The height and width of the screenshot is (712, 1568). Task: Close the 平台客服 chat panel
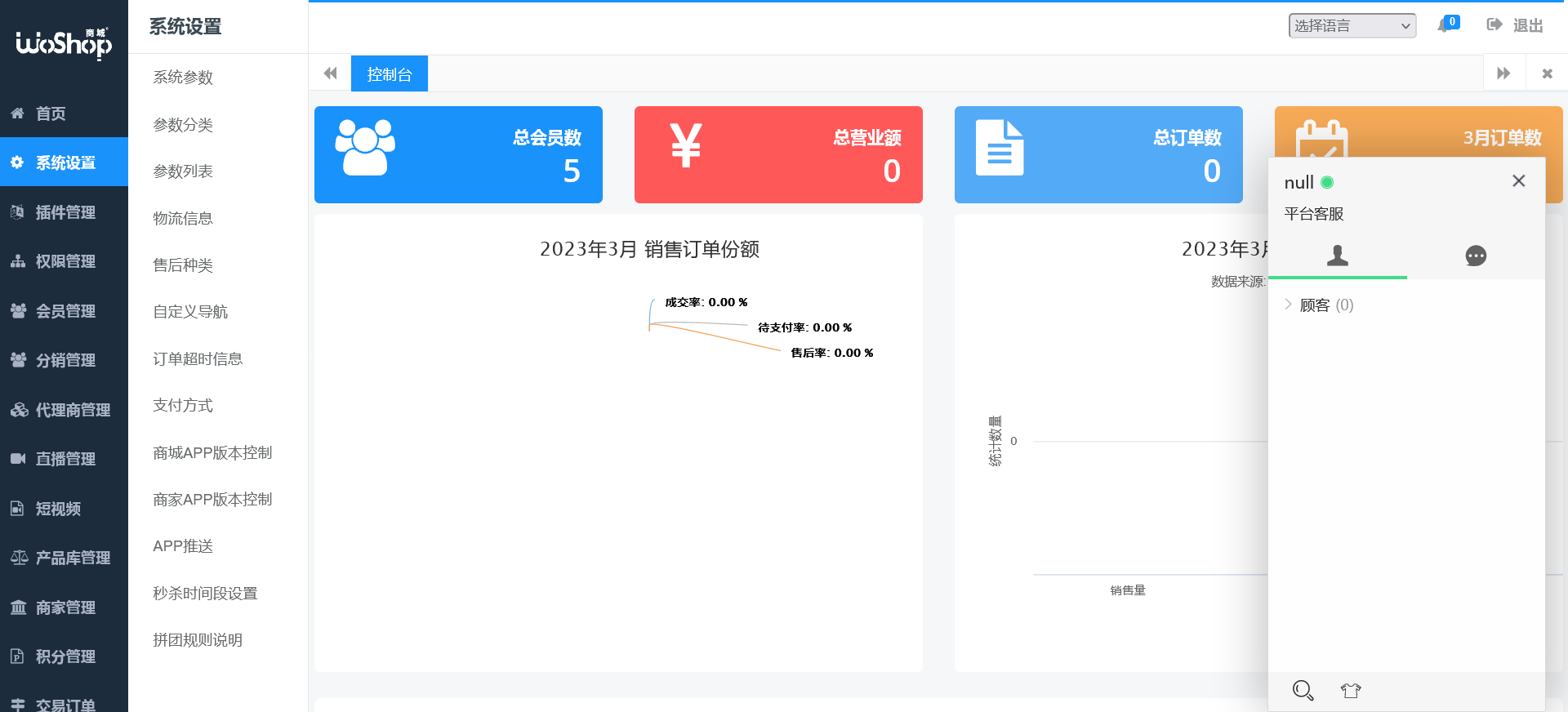1518,181
